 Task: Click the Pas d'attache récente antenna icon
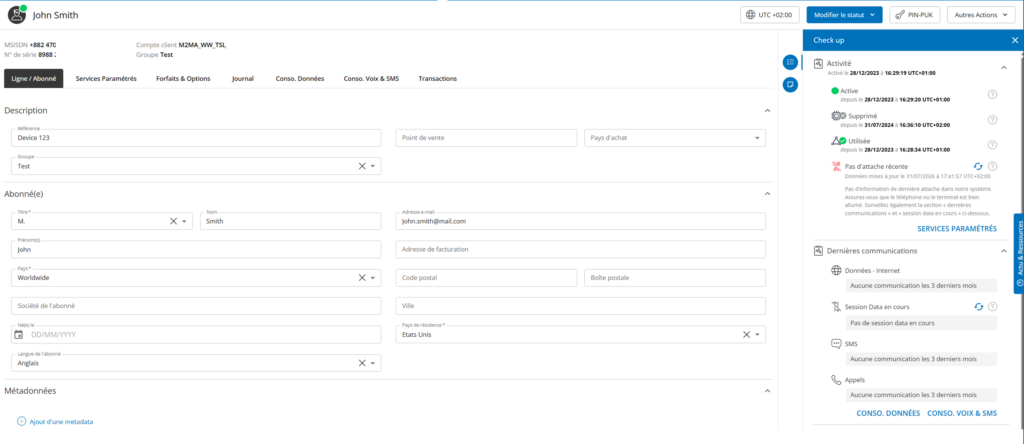point(836,166)
